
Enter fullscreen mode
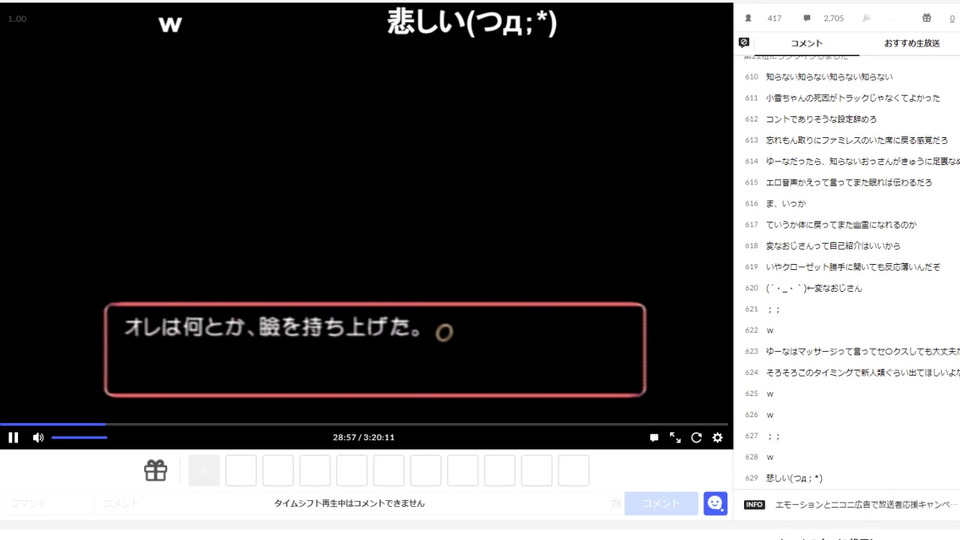[675, 437]
